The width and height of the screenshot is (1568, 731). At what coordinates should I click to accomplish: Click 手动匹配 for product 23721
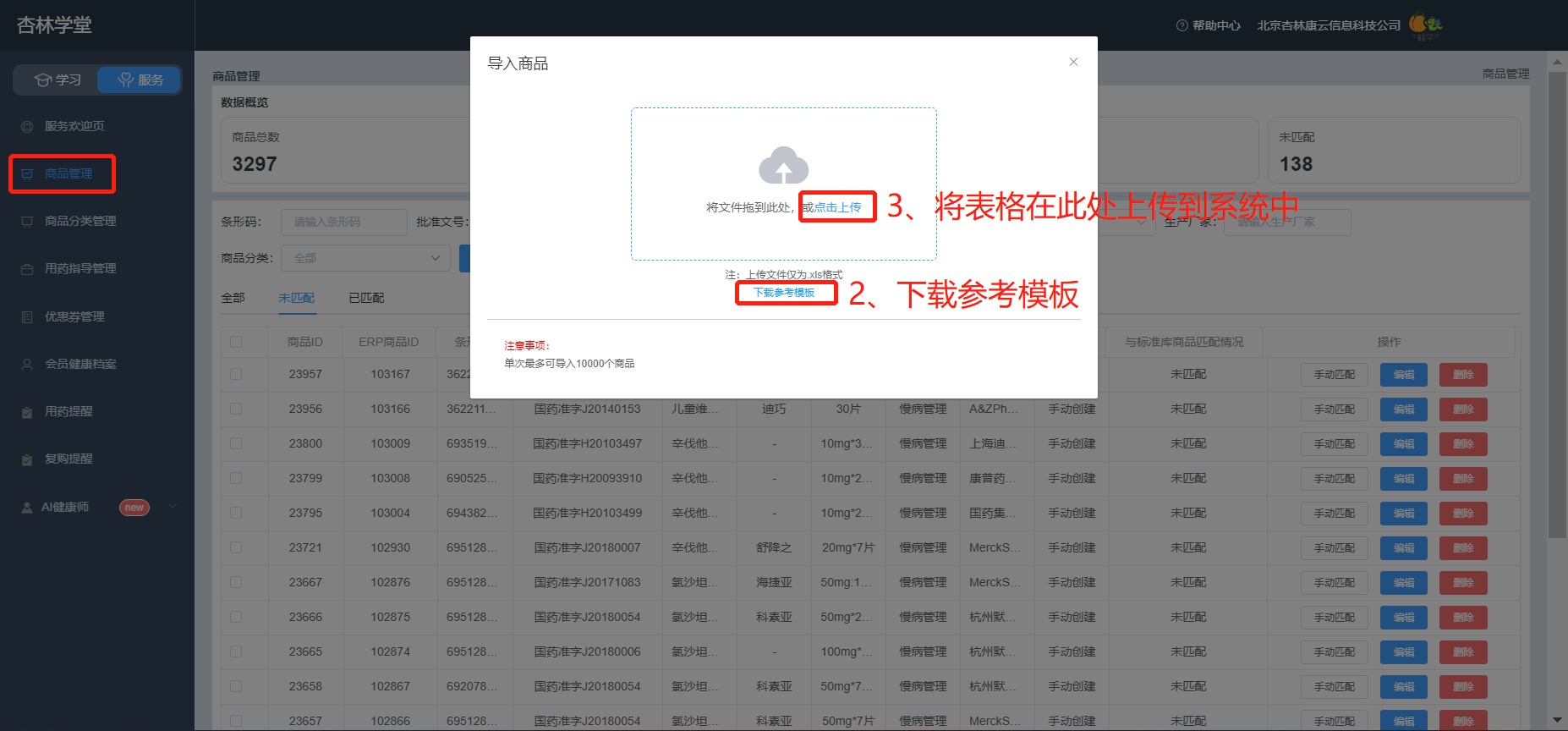point(1335,548)
